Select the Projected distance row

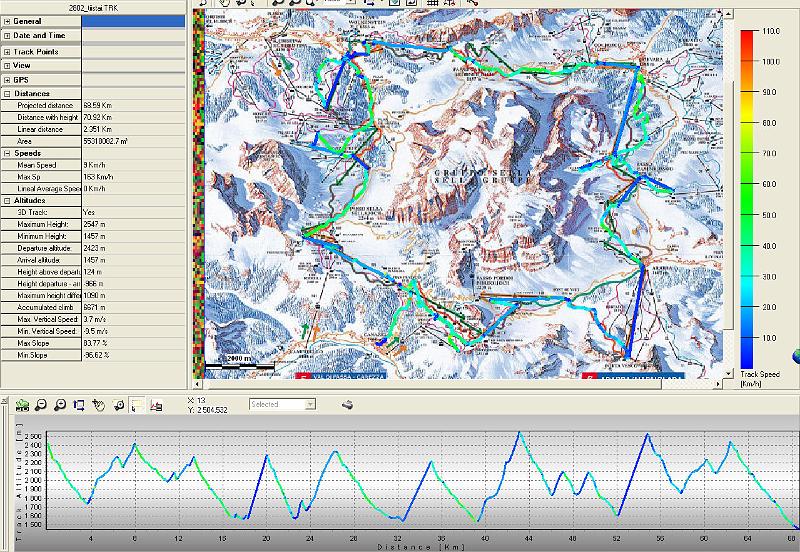pyautogui.click(x=93, y=106)
